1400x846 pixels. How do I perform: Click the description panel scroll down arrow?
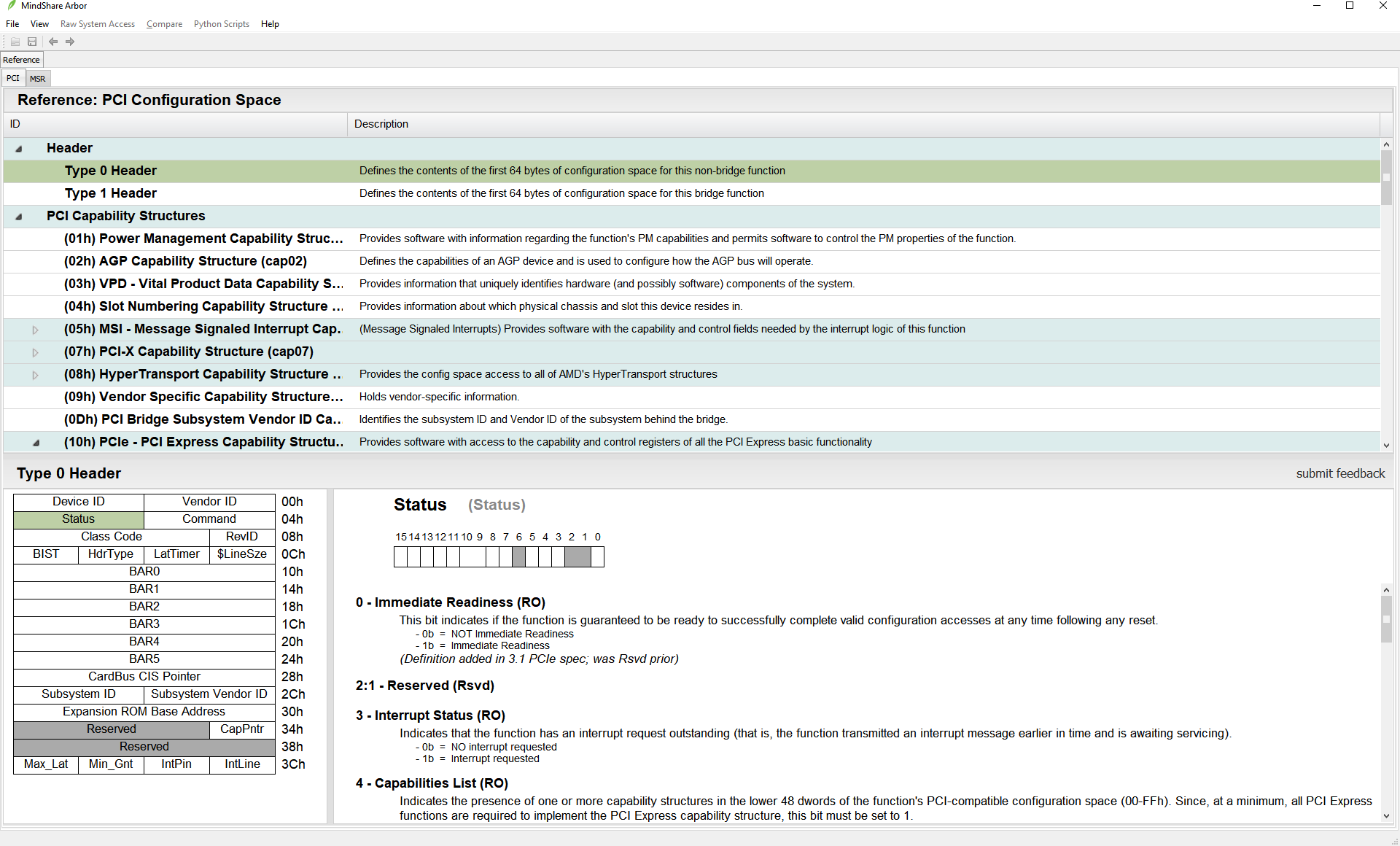[1386, 816]
